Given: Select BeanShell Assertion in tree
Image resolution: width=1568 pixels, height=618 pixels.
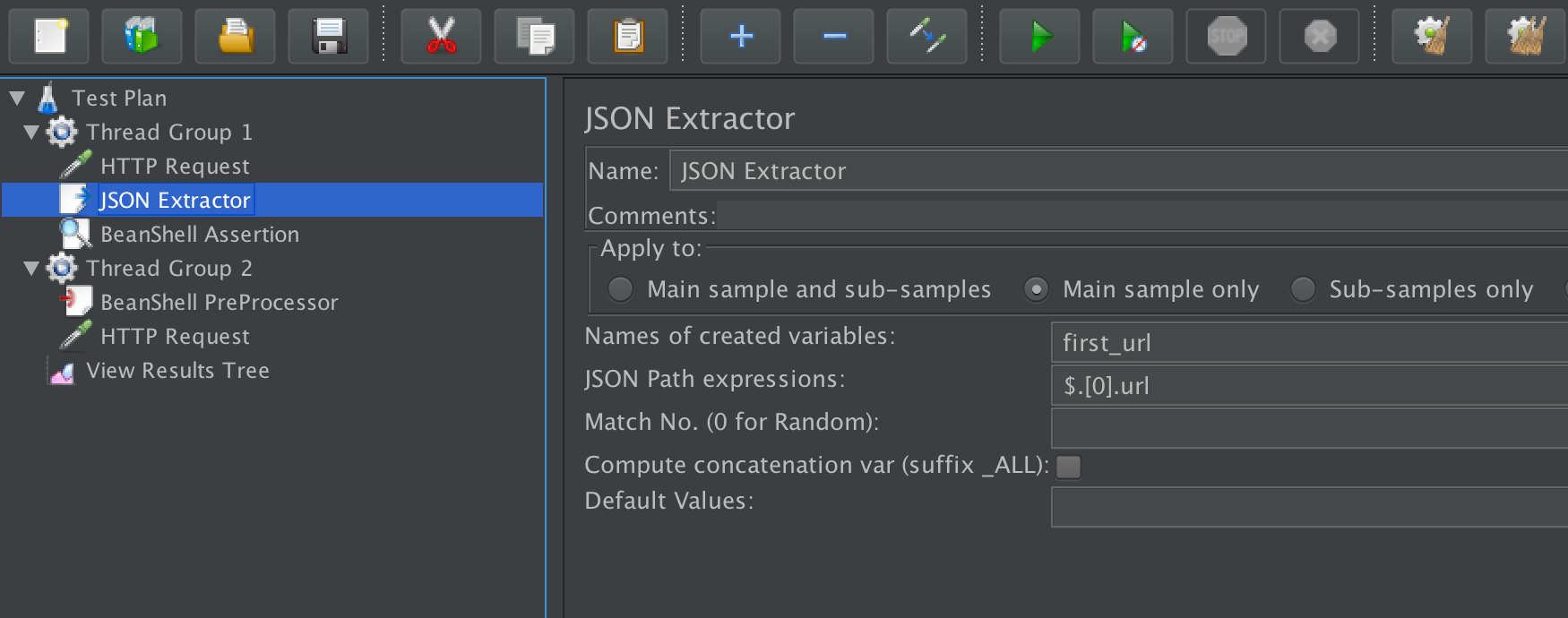Looking at the screenshot, I should 199,235.
